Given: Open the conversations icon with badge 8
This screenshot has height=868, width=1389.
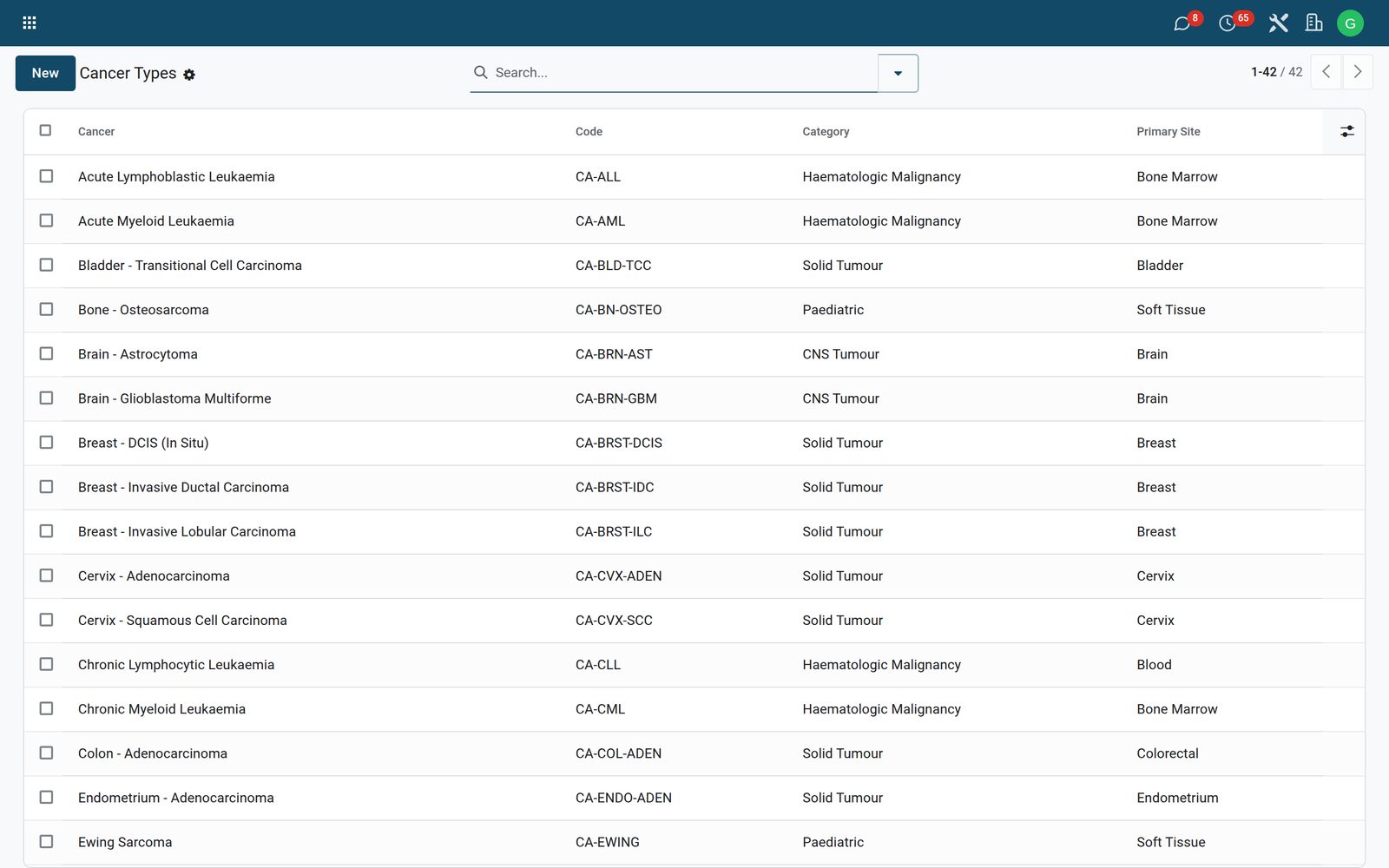Looking at the screenshot, I should click(x=1182, y=23).
